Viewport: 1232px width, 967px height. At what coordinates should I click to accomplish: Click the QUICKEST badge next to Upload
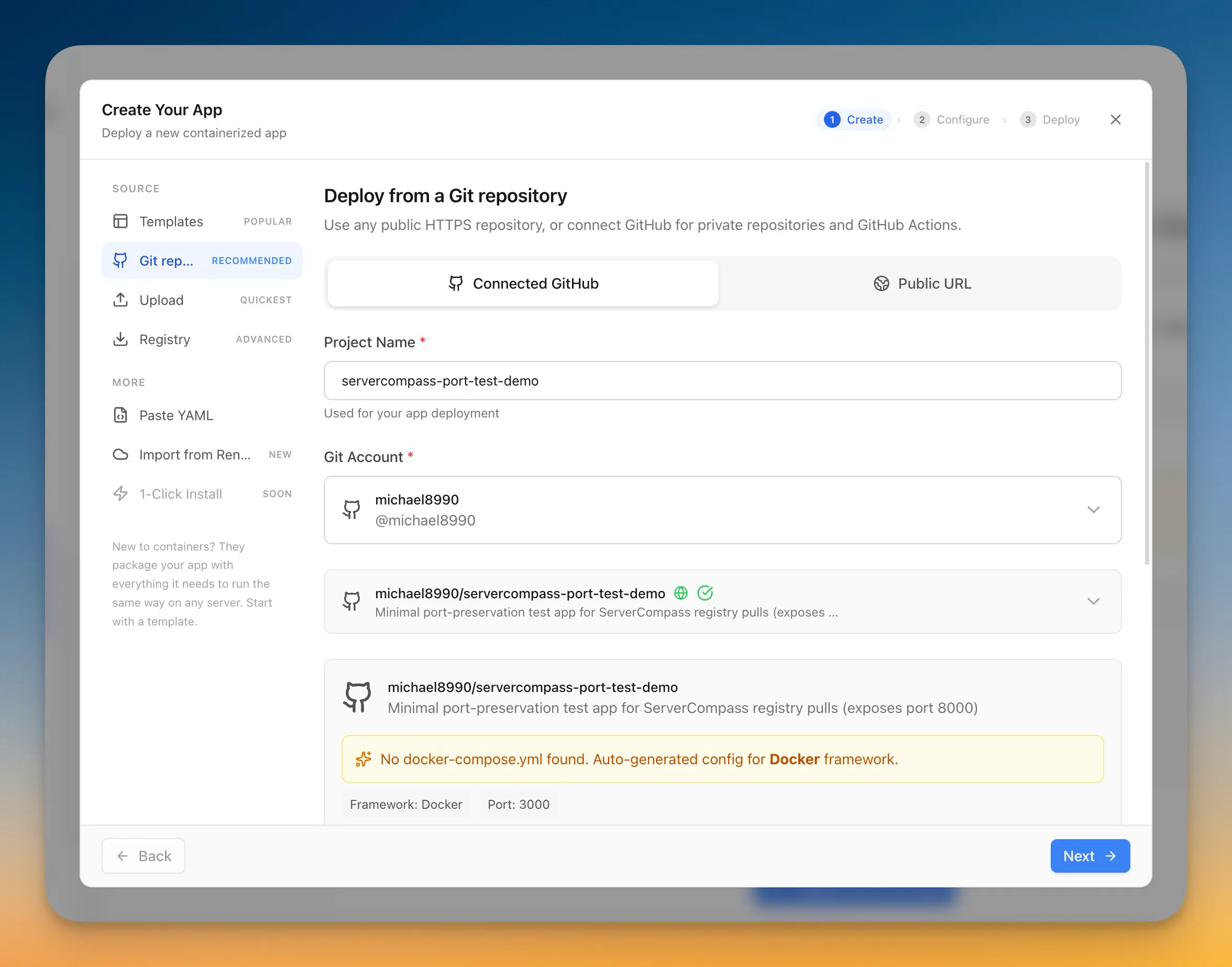[266, 300]
